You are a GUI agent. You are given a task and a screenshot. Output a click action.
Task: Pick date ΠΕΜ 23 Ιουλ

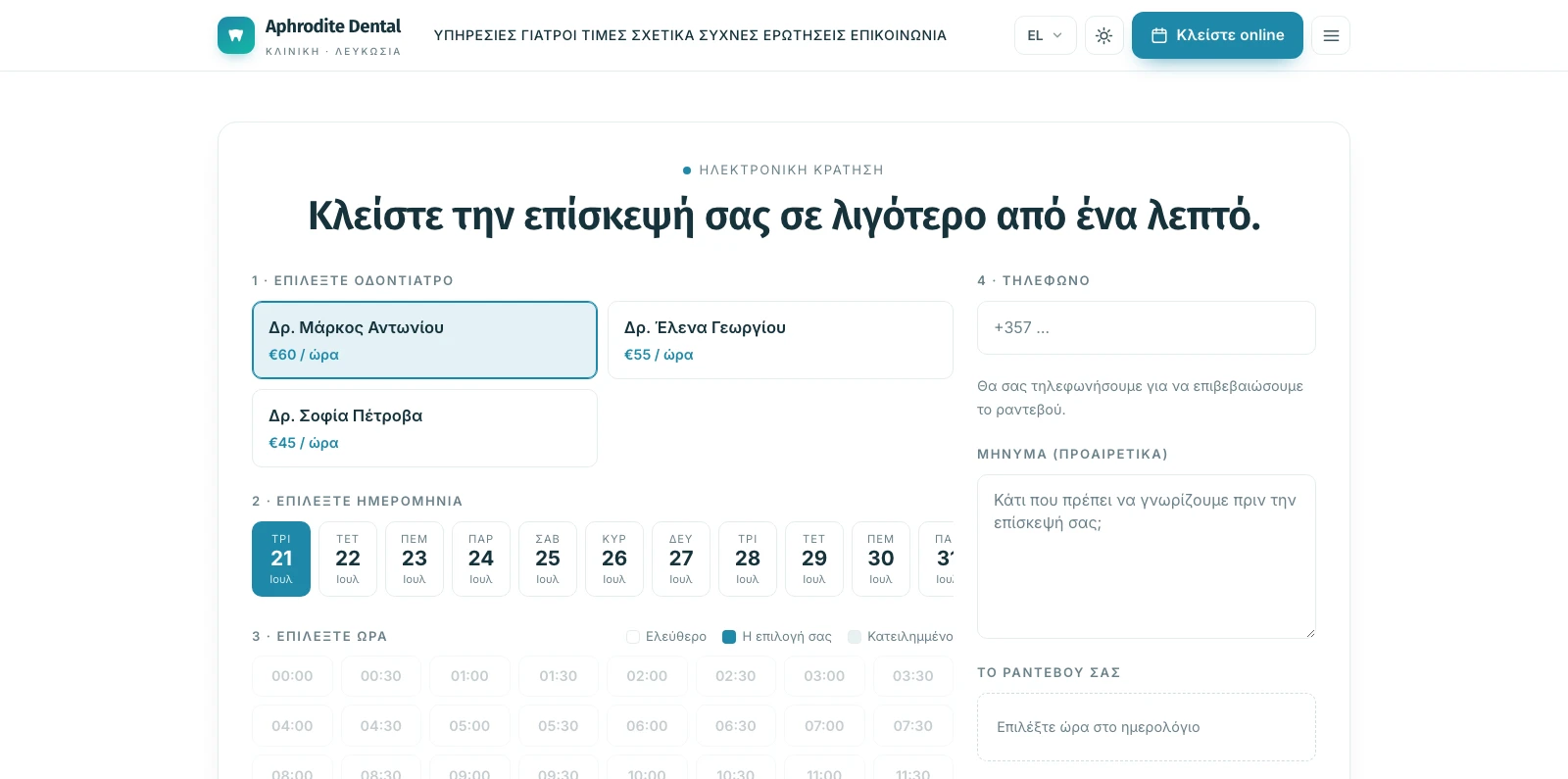[415, 559]
